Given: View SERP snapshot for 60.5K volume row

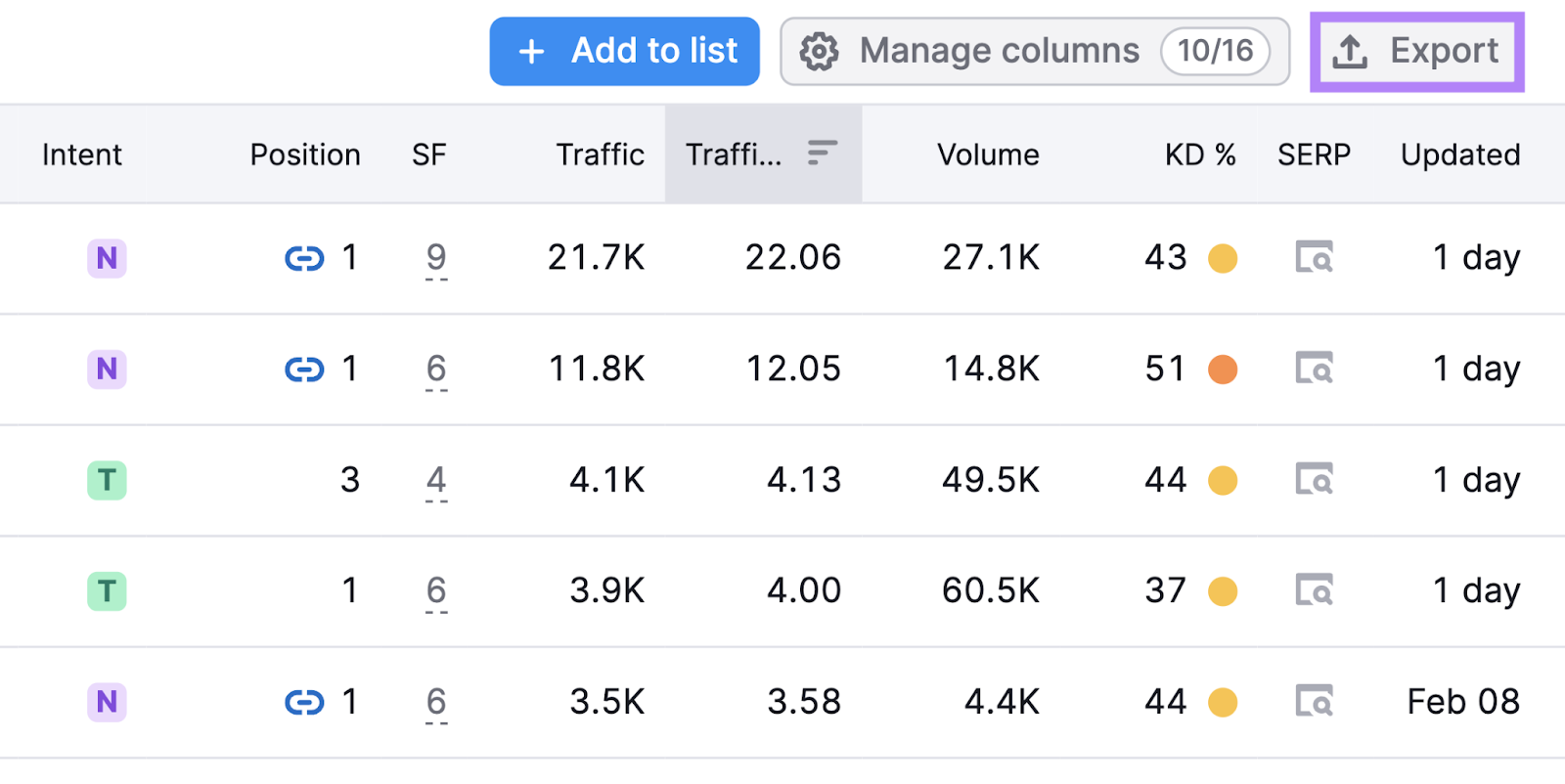Looking at the screenshot, I should (x=1315, y=591).
